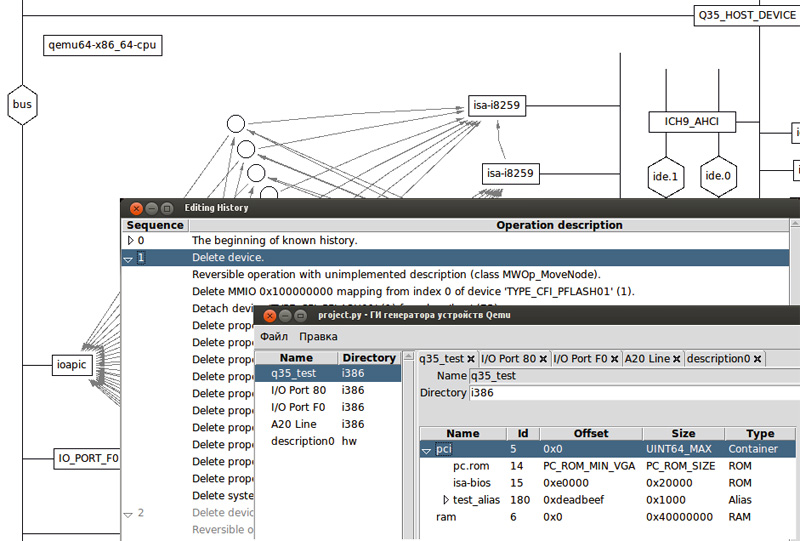Expand the test_alias memory row
The height and width of the screenshot is (541, 800).
click(446, 500)
